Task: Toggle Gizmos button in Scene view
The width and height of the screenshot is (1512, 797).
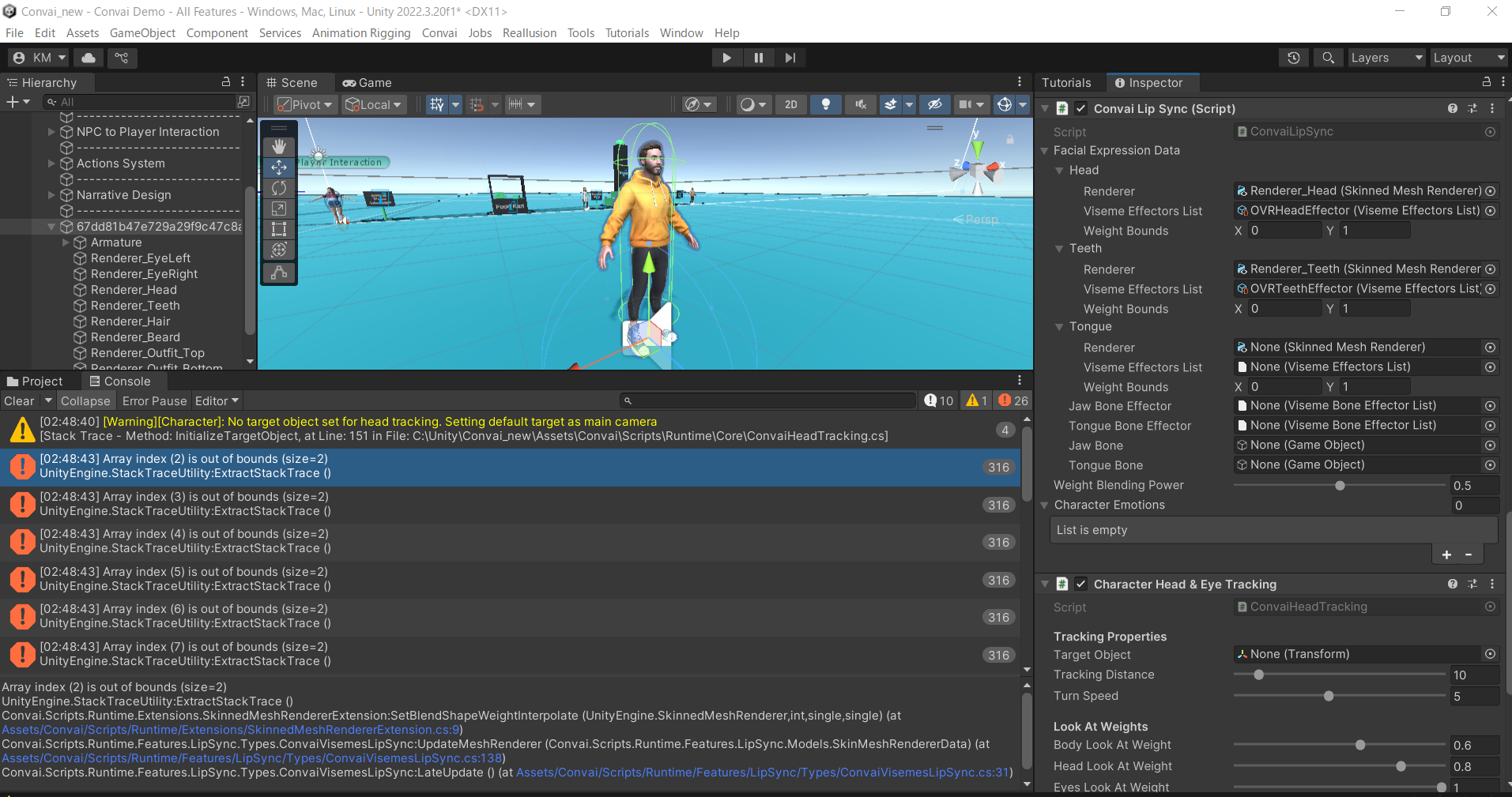Action: point(1005,104)
